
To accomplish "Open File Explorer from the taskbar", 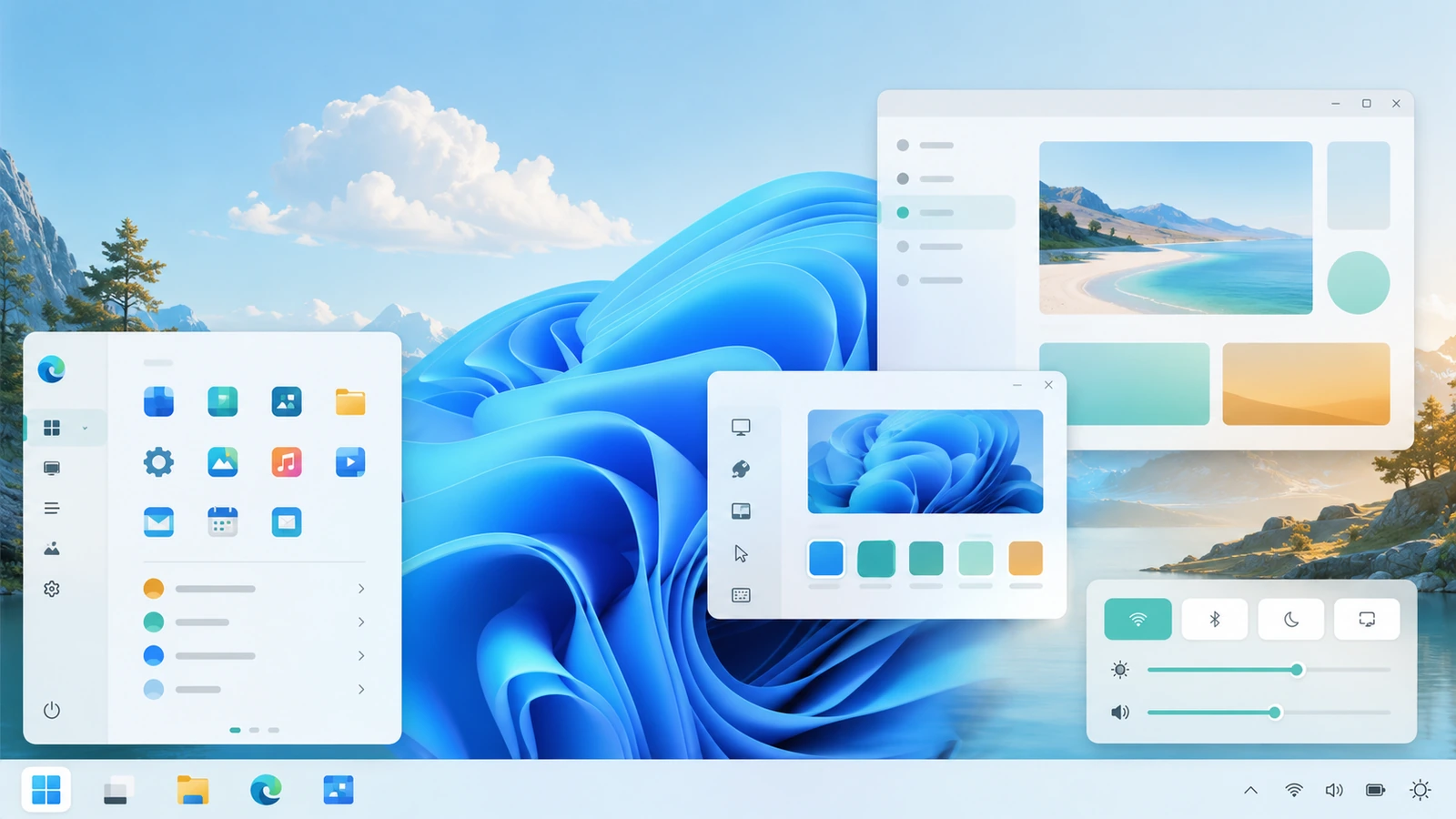I will [192, 790].
